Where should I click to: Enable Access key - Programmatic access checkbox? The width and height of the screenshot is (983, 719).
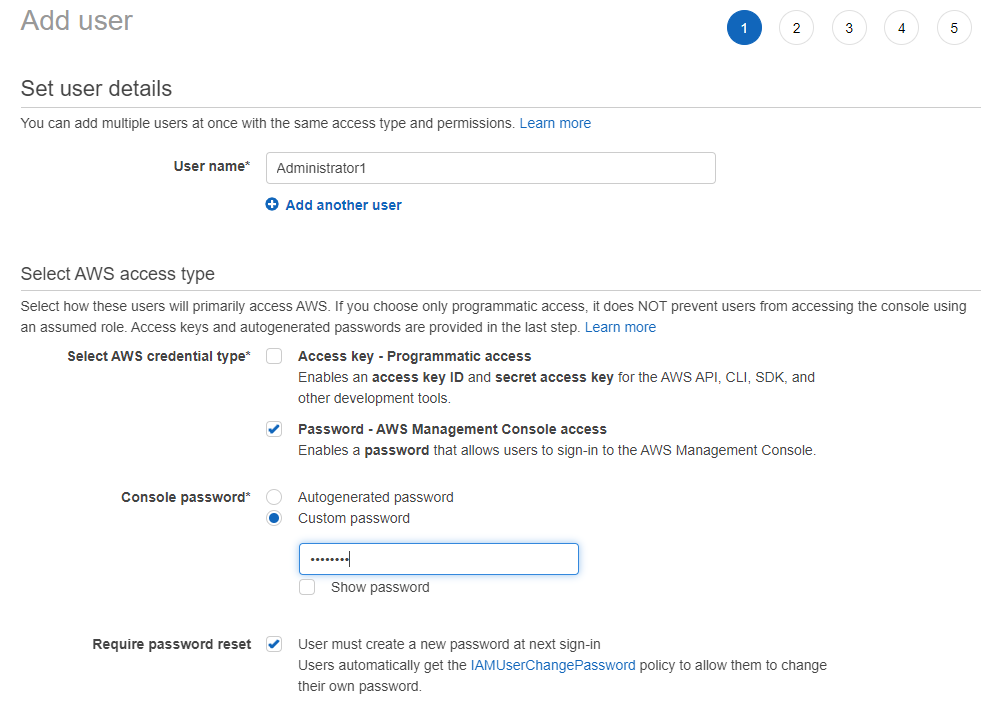click(x=274, y=356)
